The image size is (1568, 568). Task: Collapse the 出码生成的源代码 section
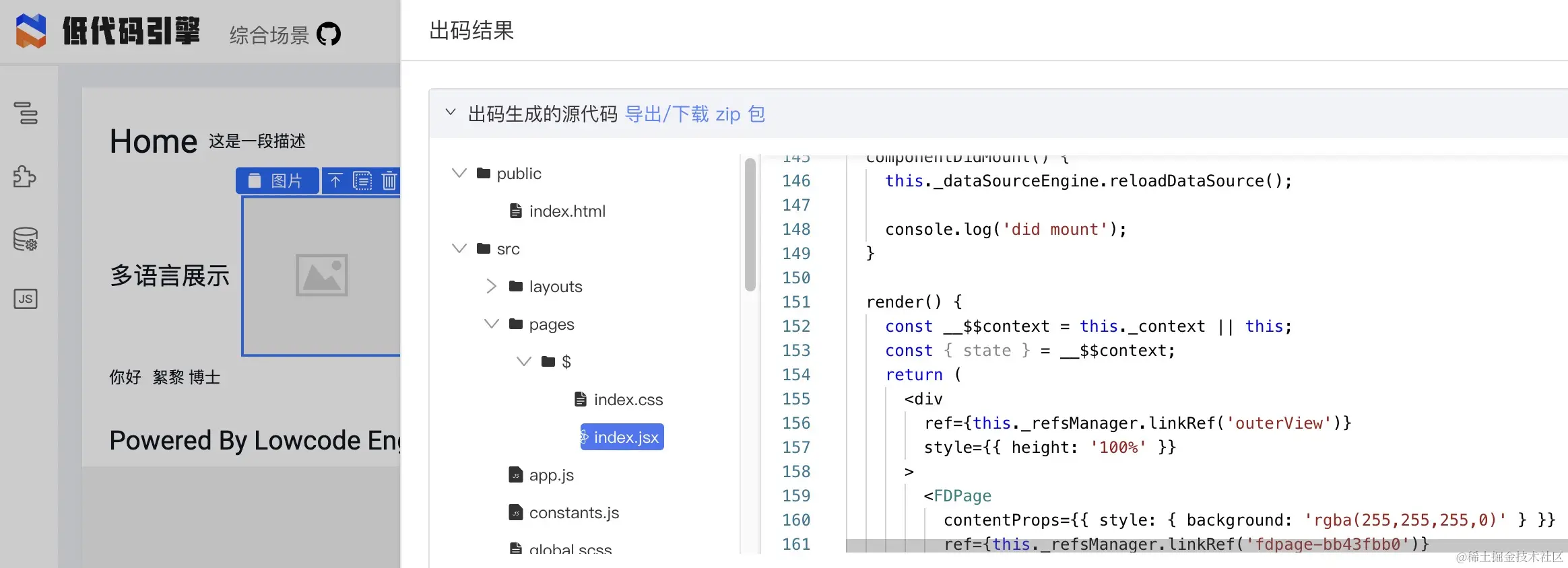[x=450, y=112]
